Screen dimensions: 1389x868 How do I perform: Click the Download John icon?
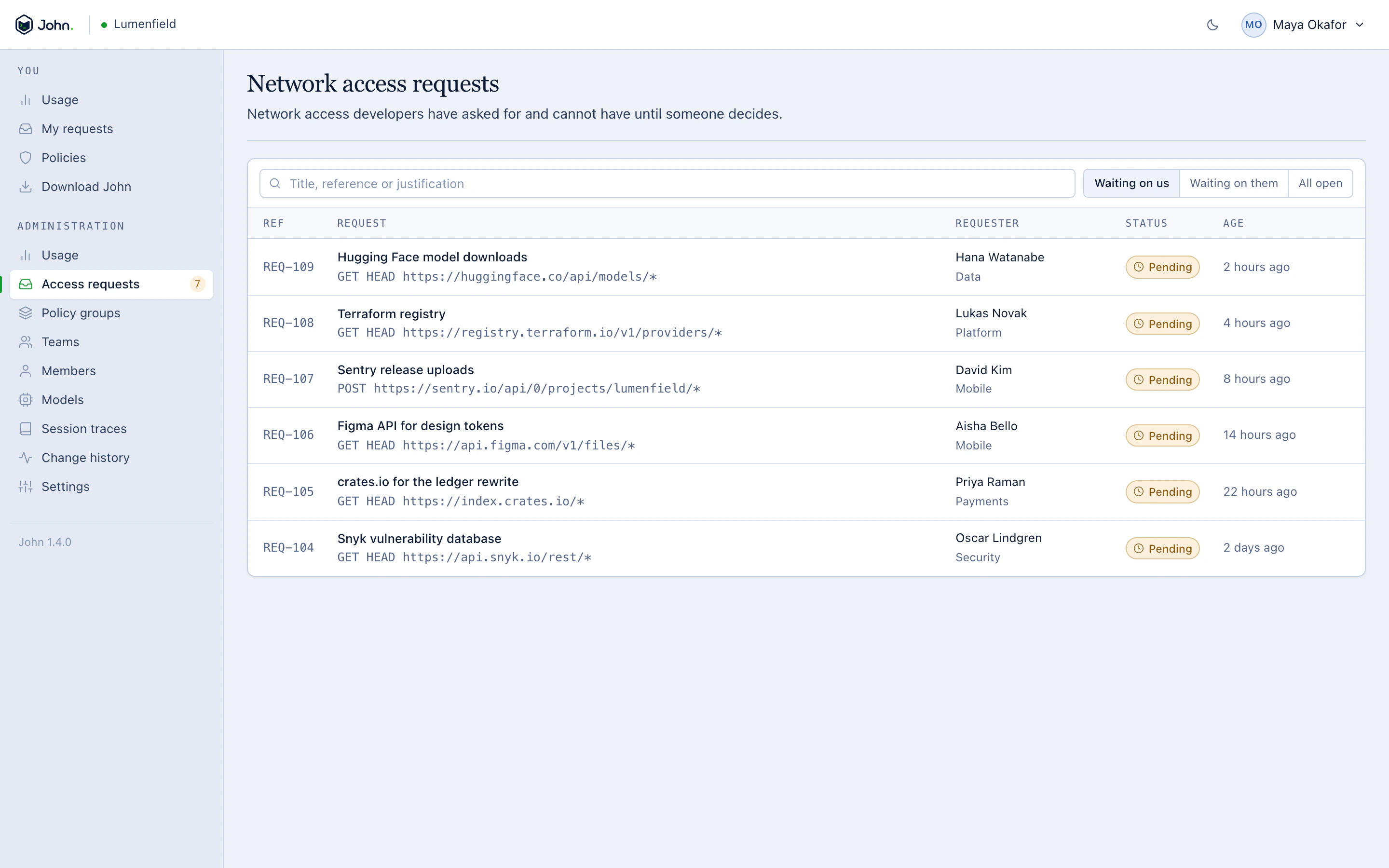25,187
